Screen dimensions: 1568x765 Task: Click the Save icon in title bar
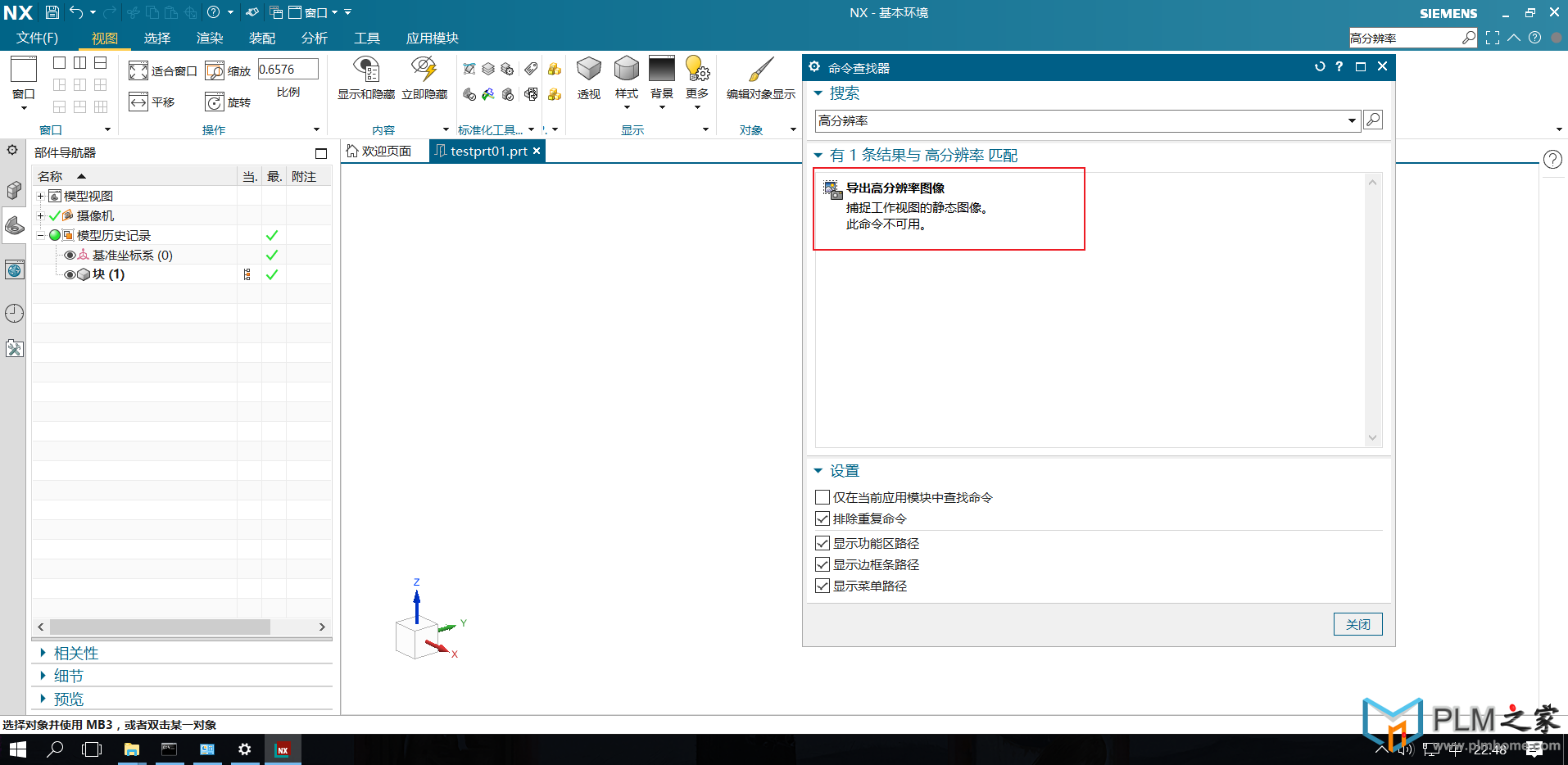52,12
